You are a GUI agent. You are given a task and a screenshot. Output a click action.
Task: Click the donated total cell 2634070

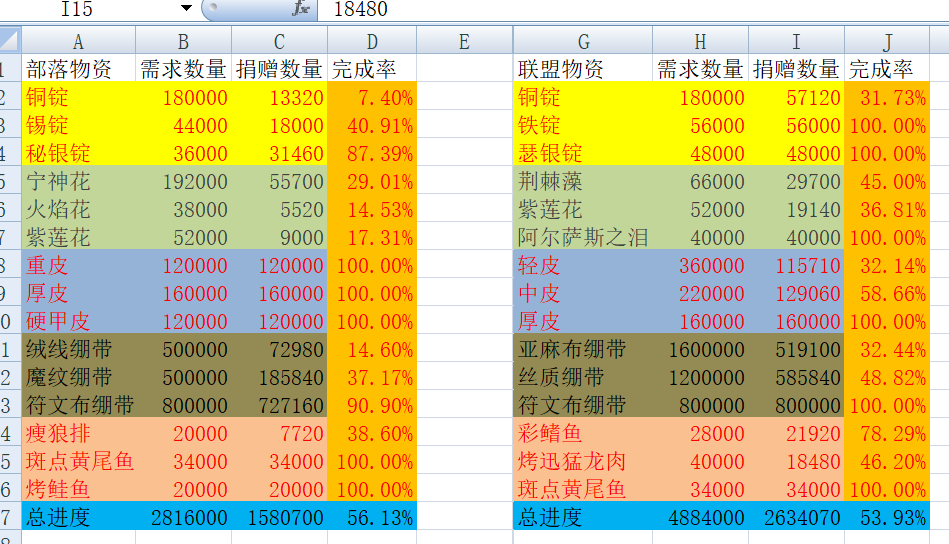[x=796, y=518]
